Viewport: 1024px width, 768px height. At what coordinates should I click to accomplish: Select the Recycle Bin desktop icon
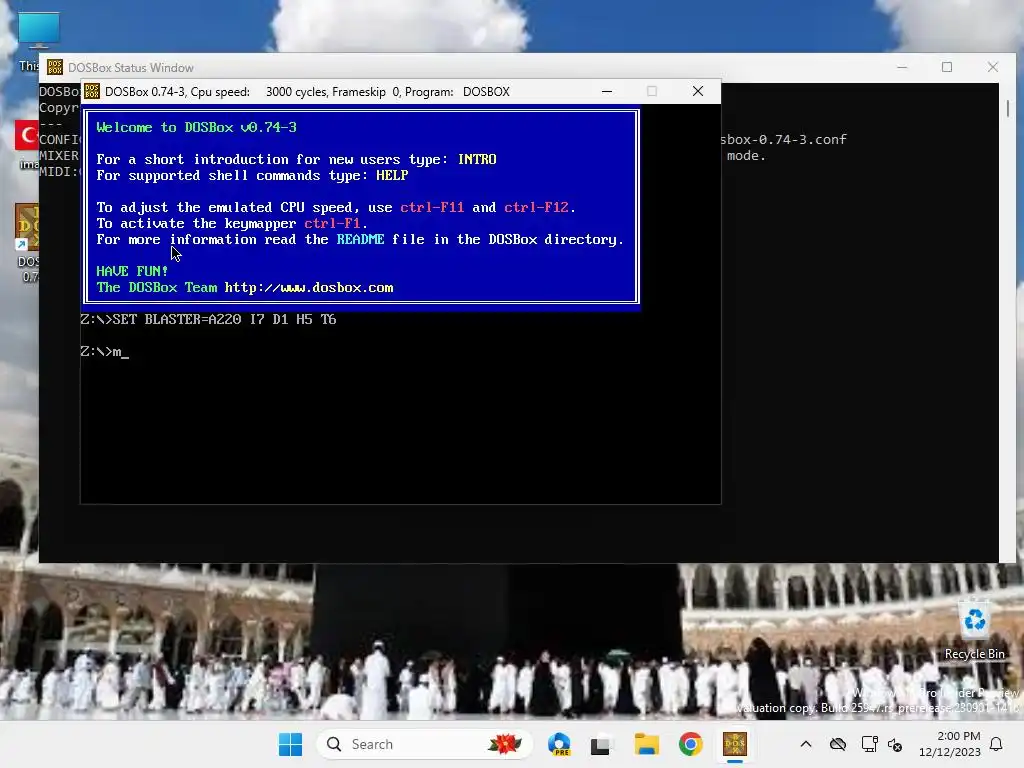(974, 628)
